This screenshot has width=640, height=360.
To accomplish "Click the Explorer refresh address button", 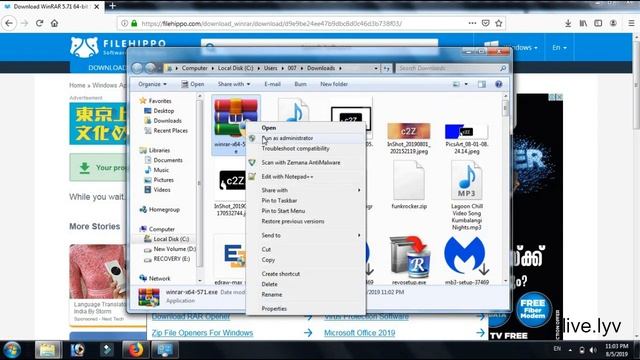I will [386, 68].
